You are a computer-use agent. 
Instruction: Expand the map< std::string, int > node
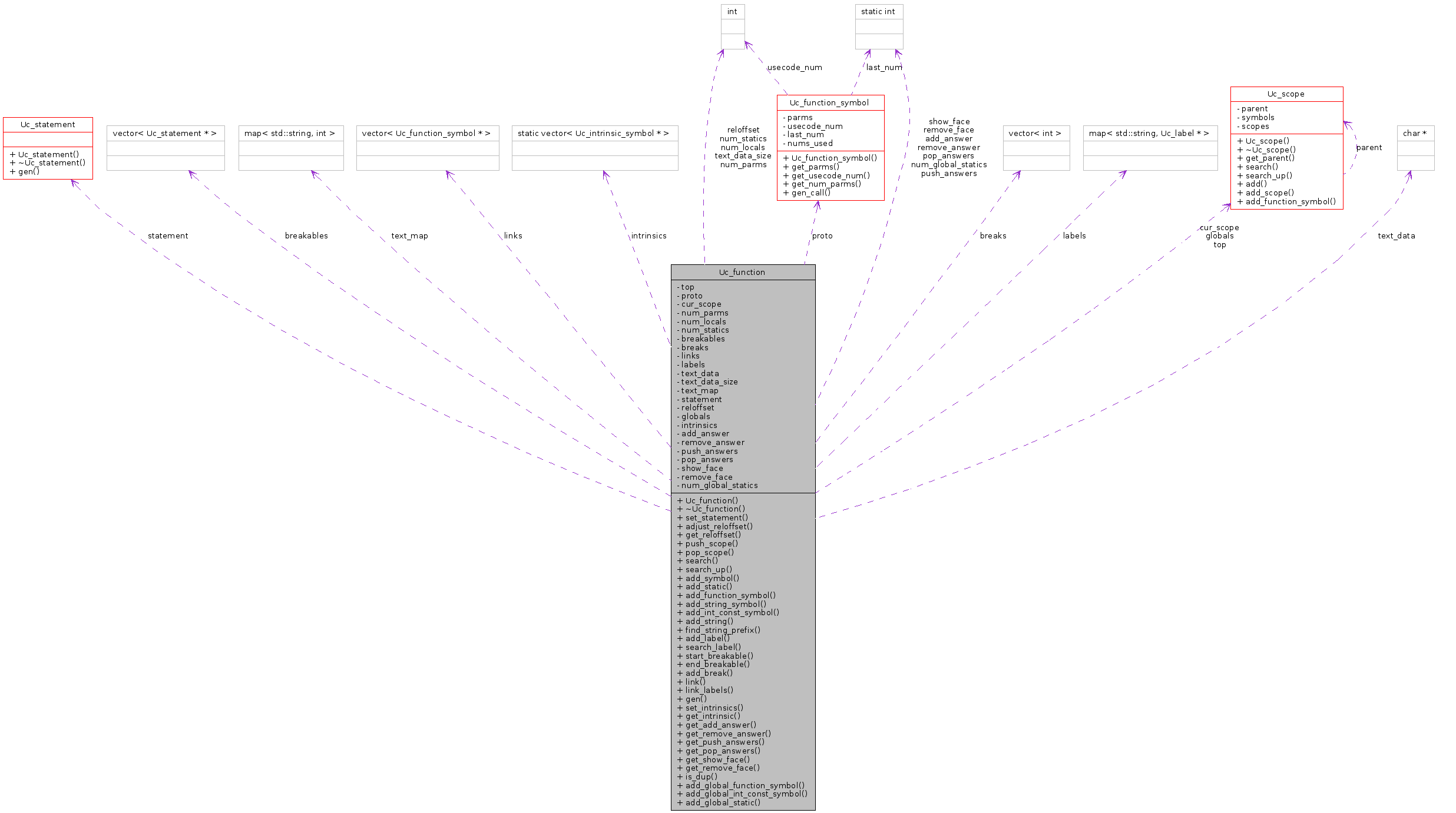[x=290, y=133]
